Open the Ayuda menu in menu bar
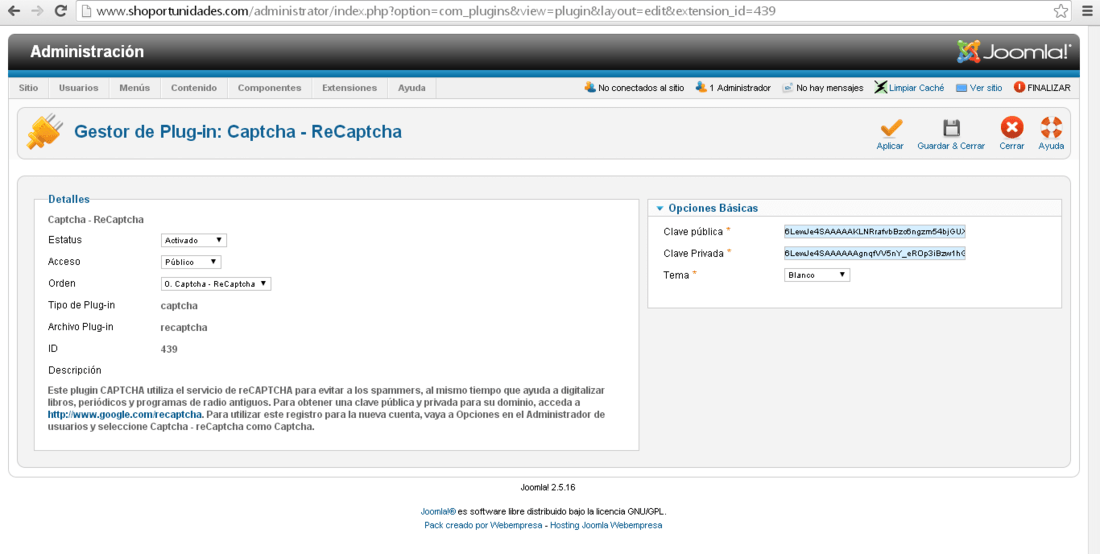 (412, 88)
